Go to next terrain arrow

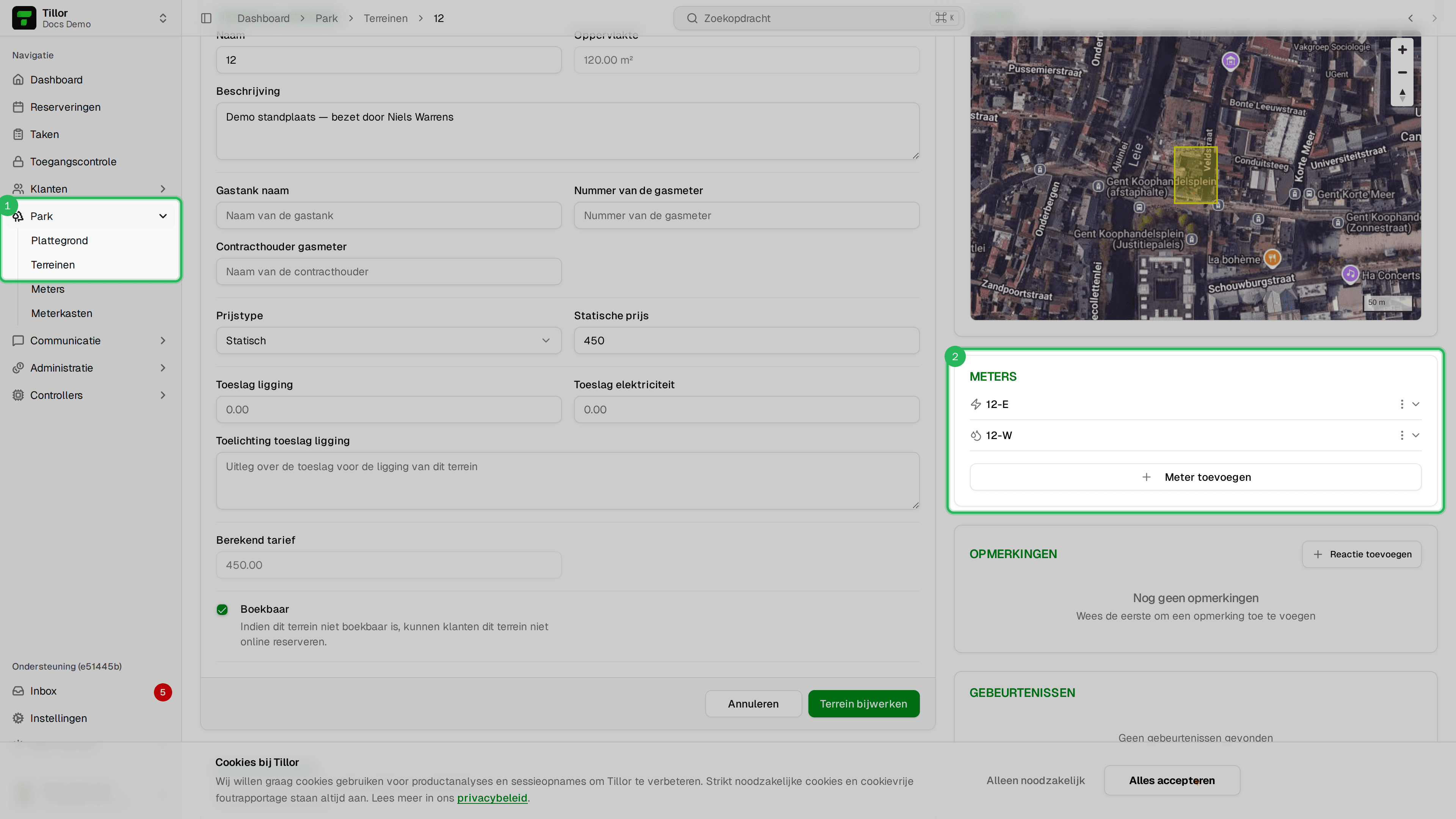[1434, 18]
